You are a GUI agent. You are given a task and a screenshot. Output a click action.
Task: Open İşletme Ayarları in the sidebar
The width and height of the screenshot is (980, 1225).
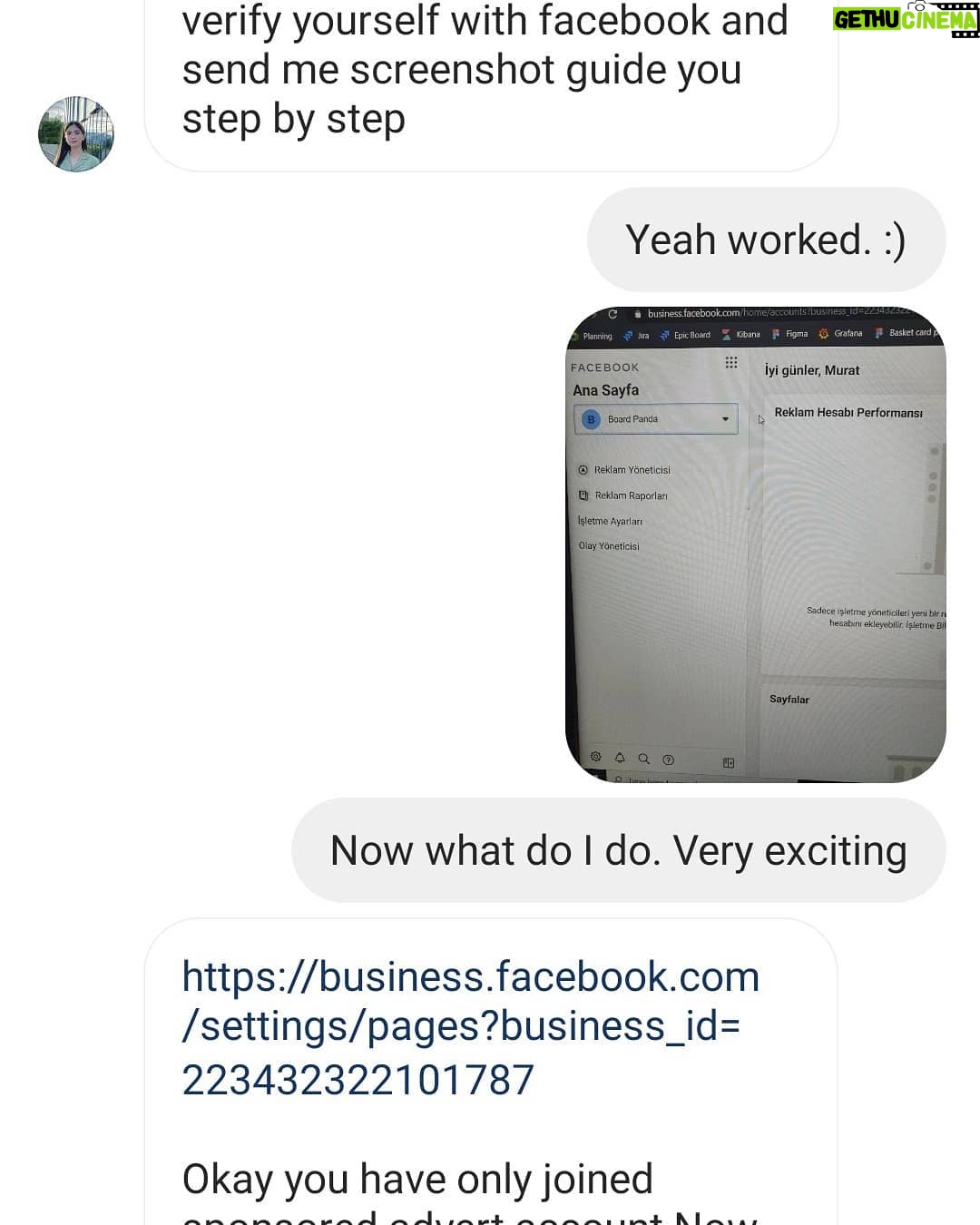pos(610,521)
